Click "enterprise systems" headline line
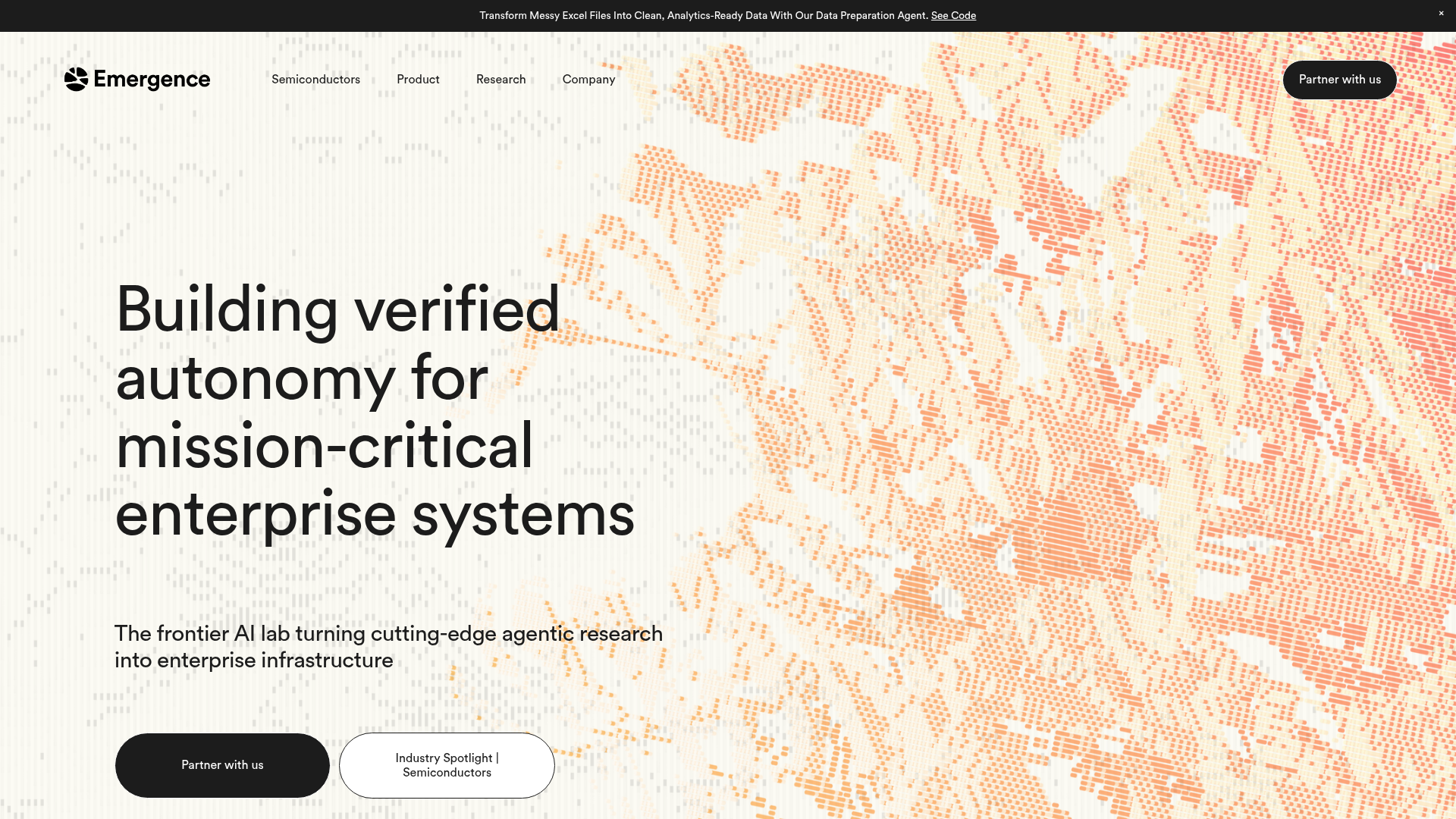 (375, 514)
